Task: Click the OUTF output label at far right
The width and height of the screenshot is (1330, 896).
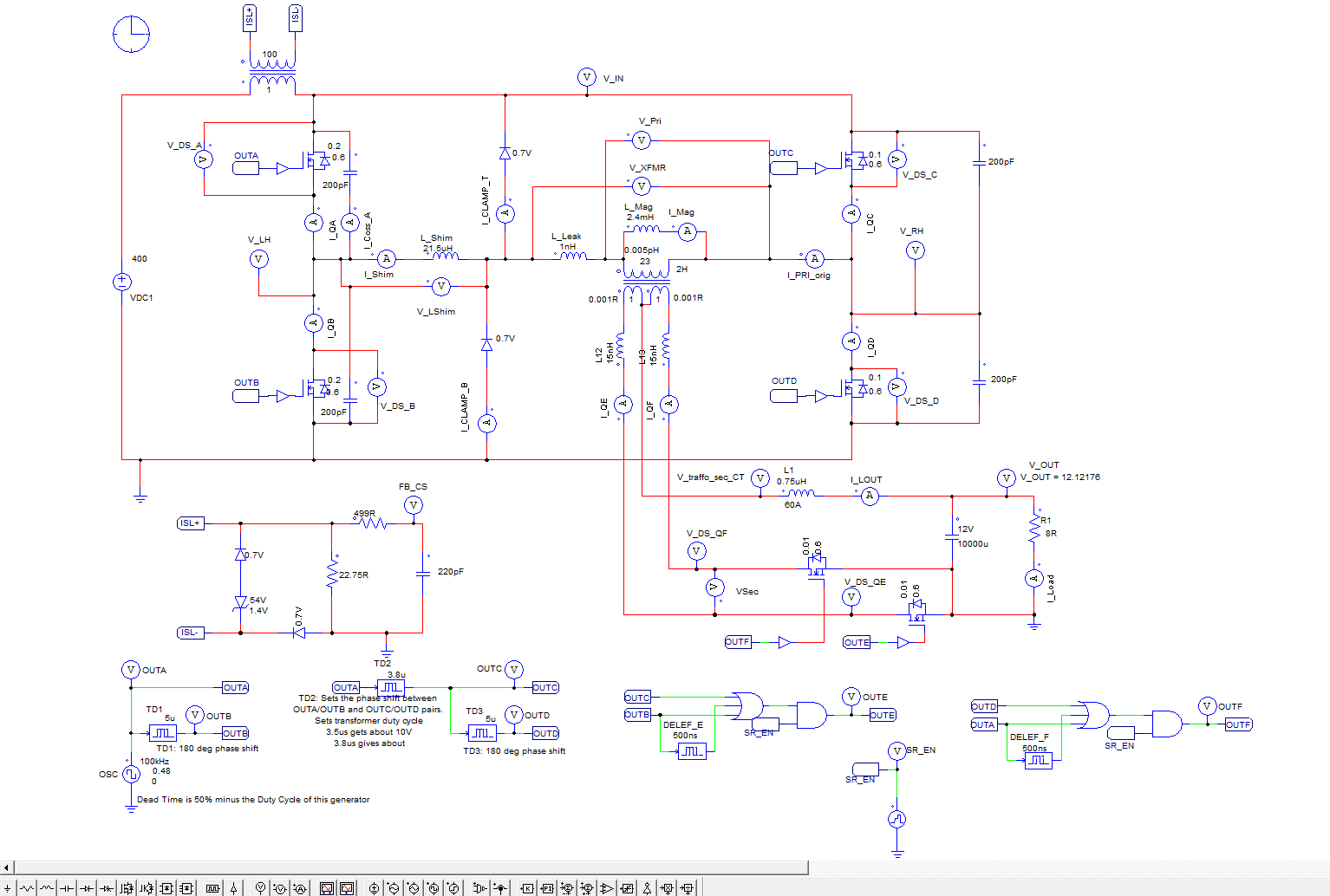Action: click(x=1238, y=724)
